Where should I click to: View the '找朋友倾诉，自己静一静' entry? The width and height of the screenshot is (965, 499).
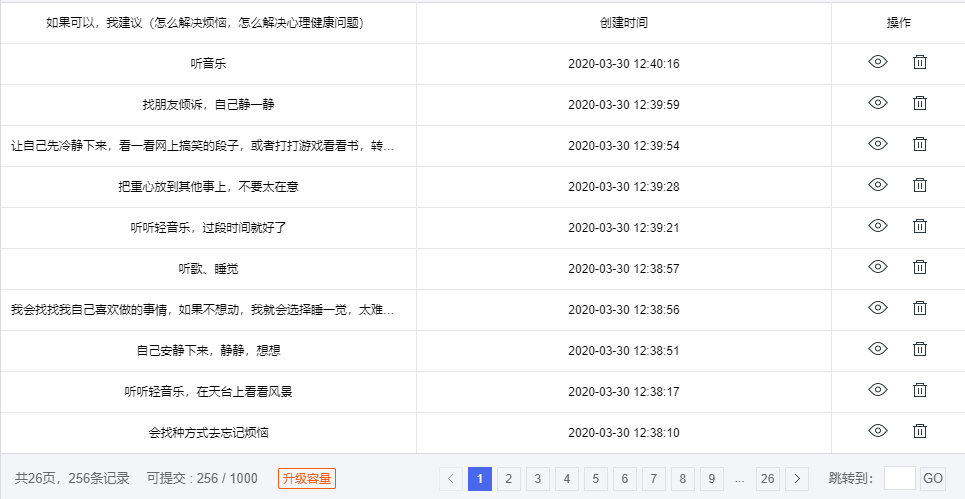tap(878, 104)
